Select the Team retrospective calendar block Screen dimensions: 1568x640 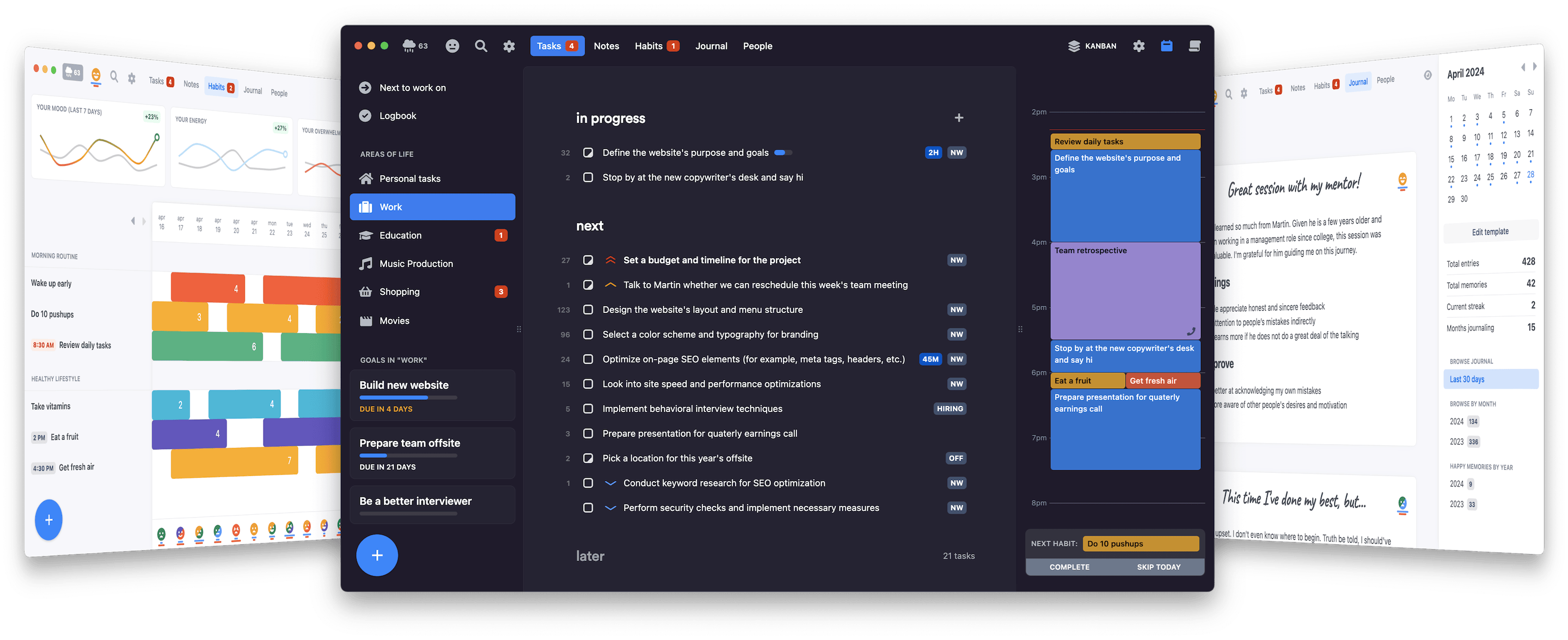tap(1124, 290)
